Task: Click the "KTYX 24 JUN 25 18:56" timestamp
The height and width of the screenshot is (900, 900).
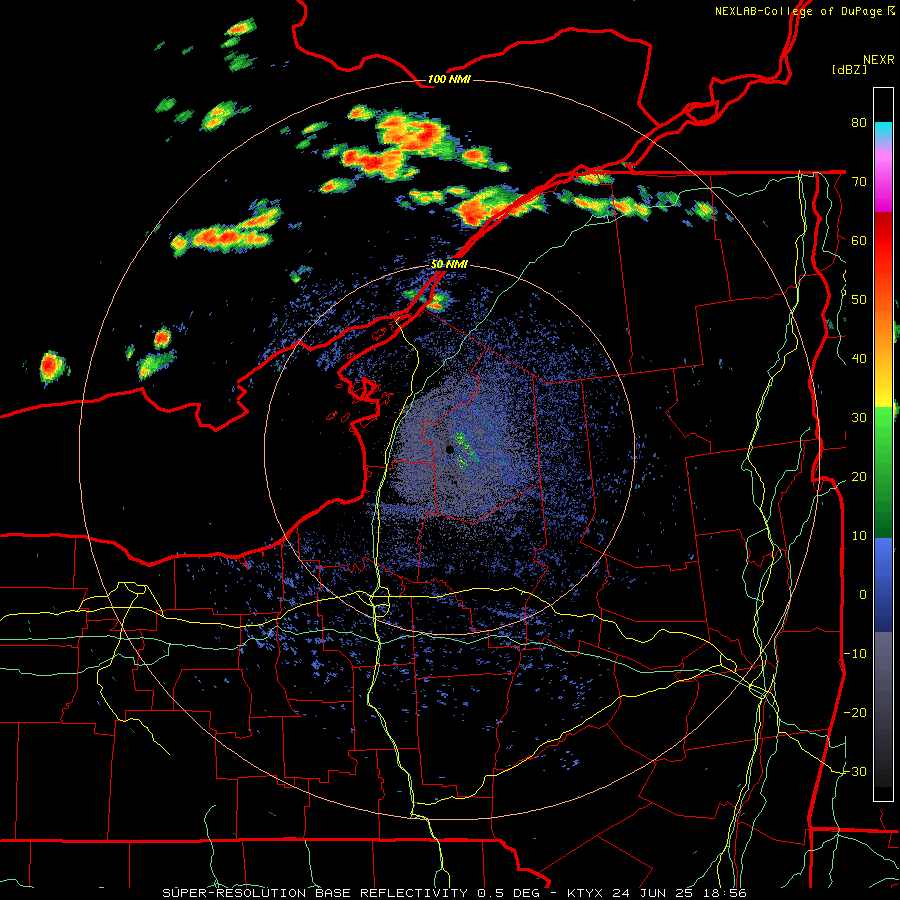Action: tap(657, 893)
